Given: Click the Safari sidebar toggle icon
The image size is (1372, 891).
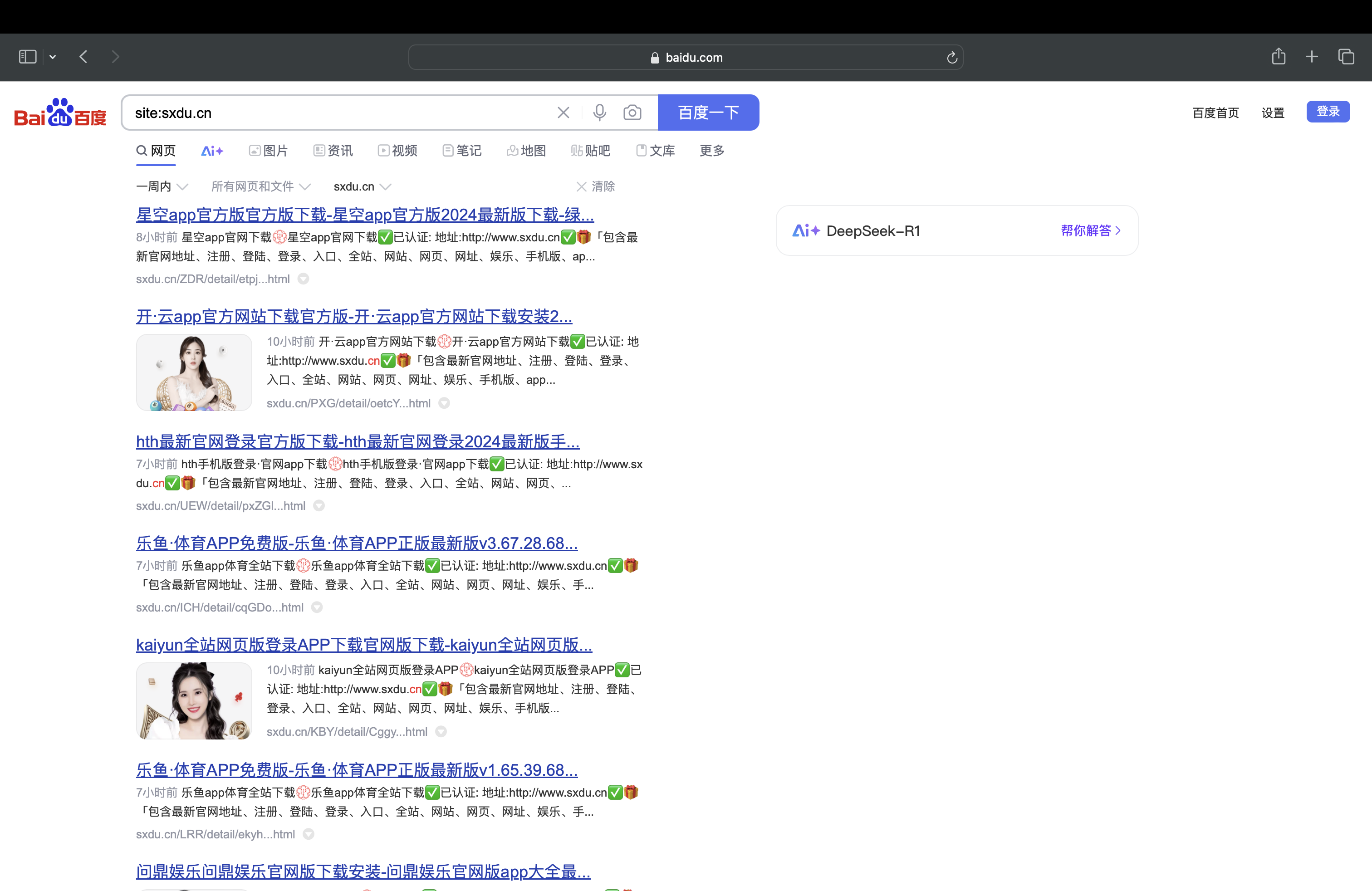Looking at the screenshot, I should tap(28, 56).
